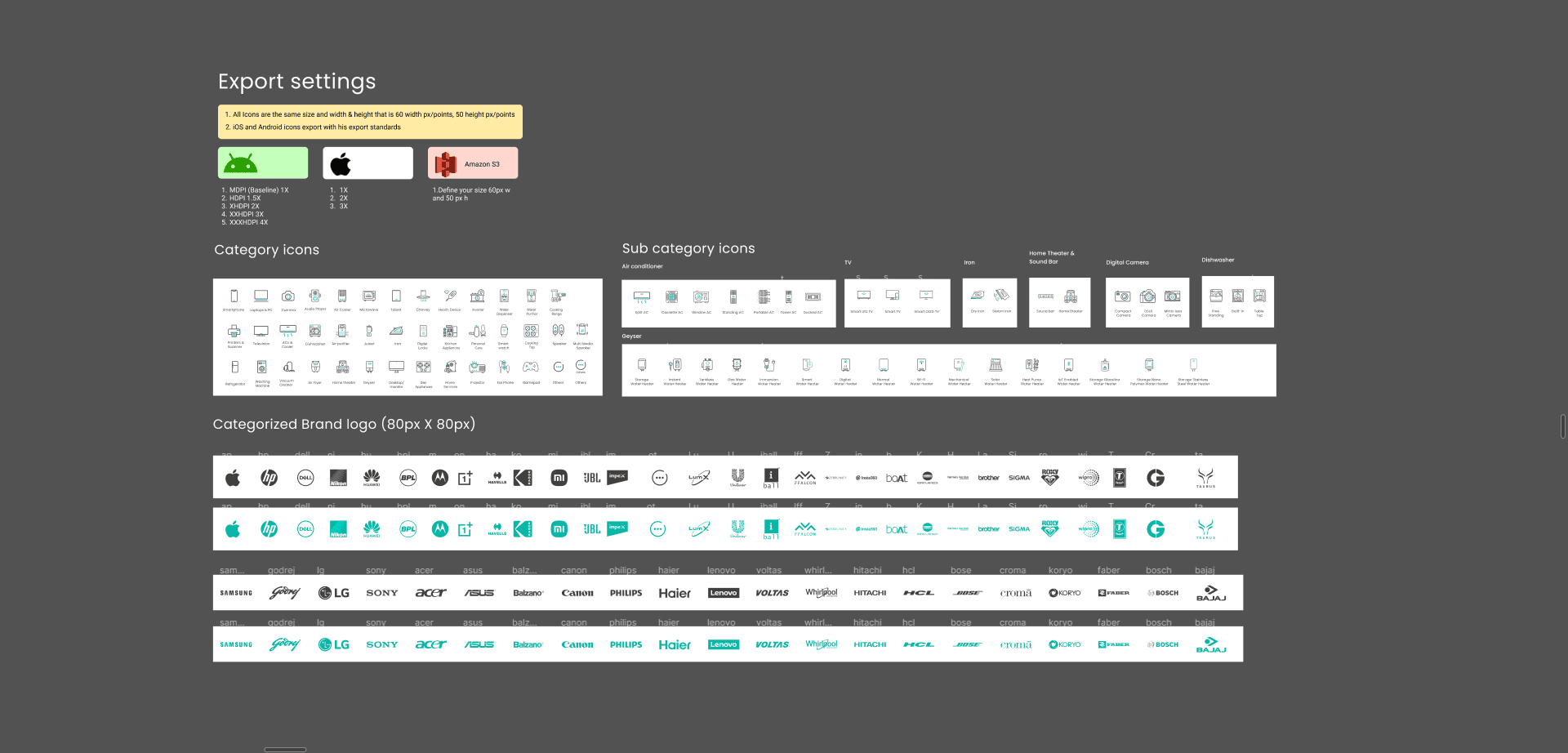The width and height of the screenshot is (1568, 753).
Task: Click the black Sony wordmark logo
Action: (x=382, y=593)
